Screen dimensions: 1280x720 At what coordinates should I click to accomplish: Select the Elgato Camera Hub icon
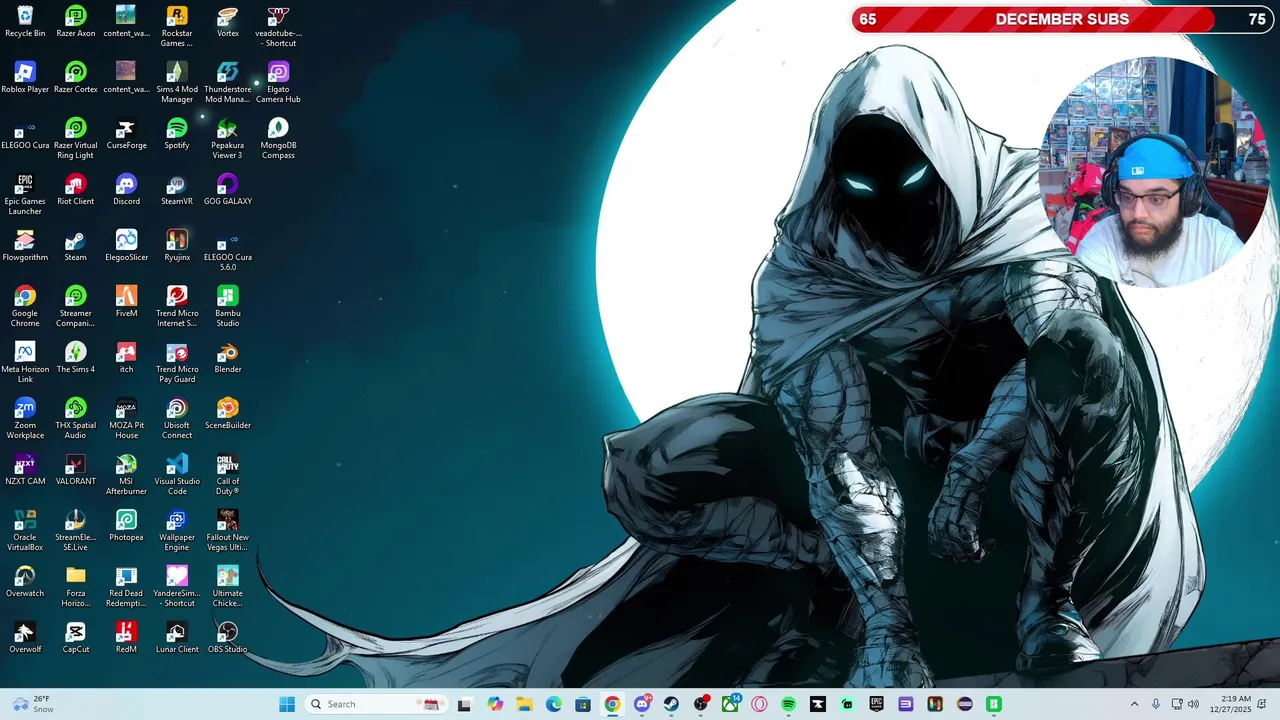(278, 83)
